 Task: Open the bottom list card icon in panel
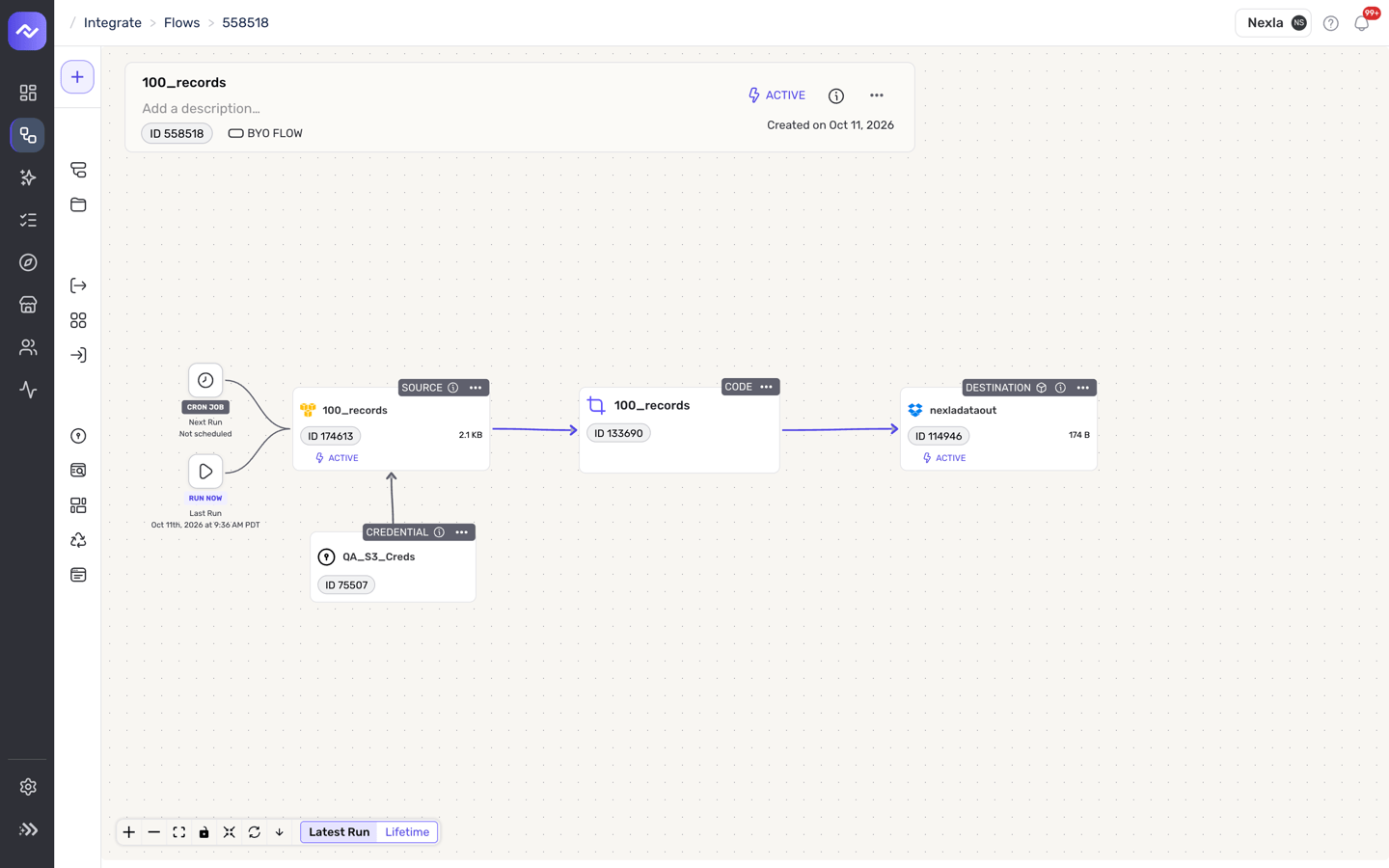click(78, 575)
